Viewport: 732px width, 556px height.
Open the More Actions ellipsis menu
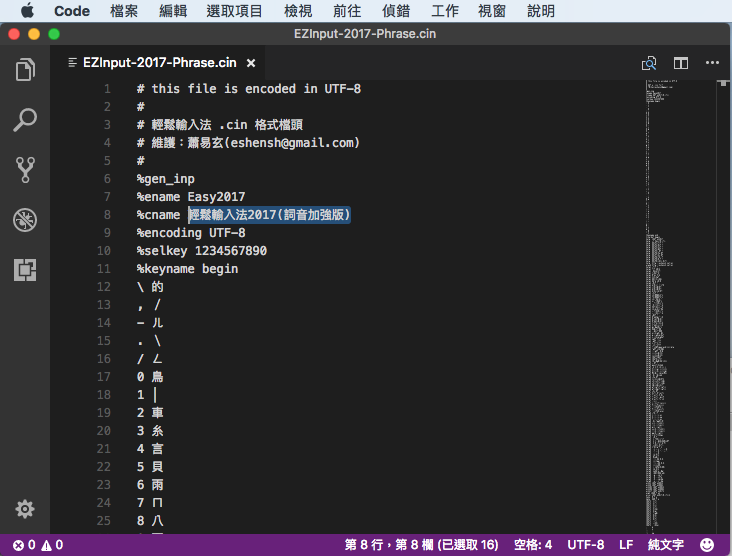(712, 63)
